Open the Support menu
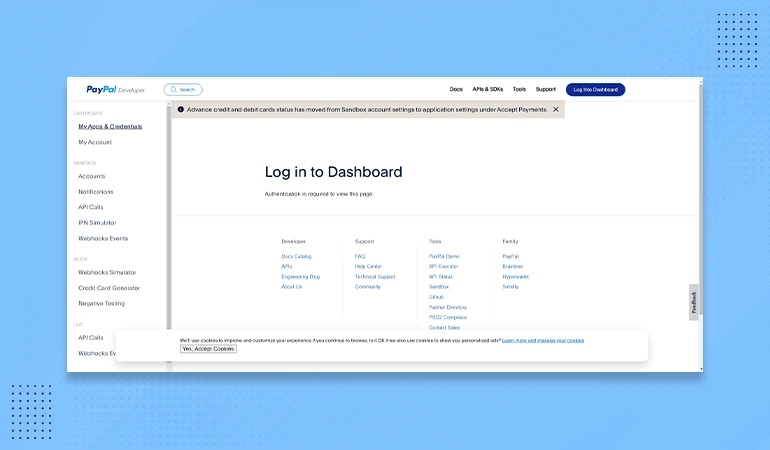 click(546, 89)
